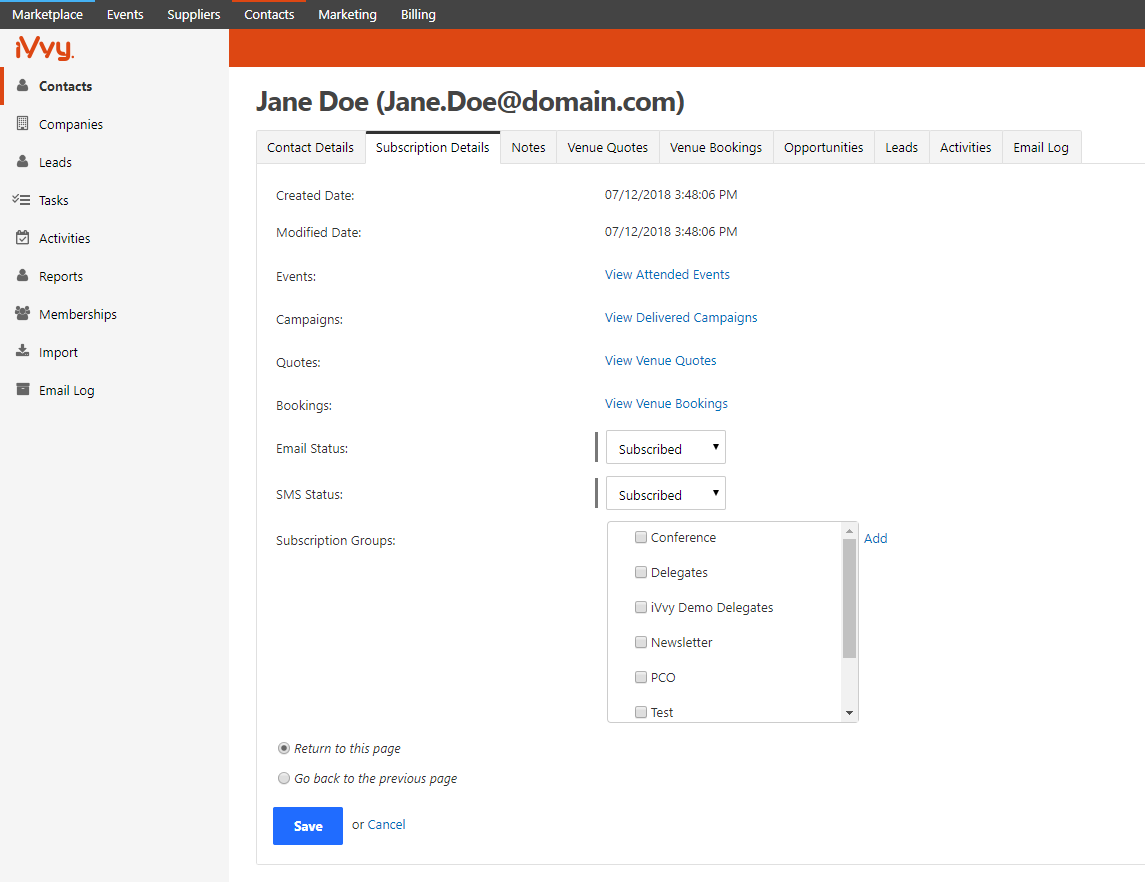Click the blue Save button
The image size is (1145, 882).
tap(308, 826)
